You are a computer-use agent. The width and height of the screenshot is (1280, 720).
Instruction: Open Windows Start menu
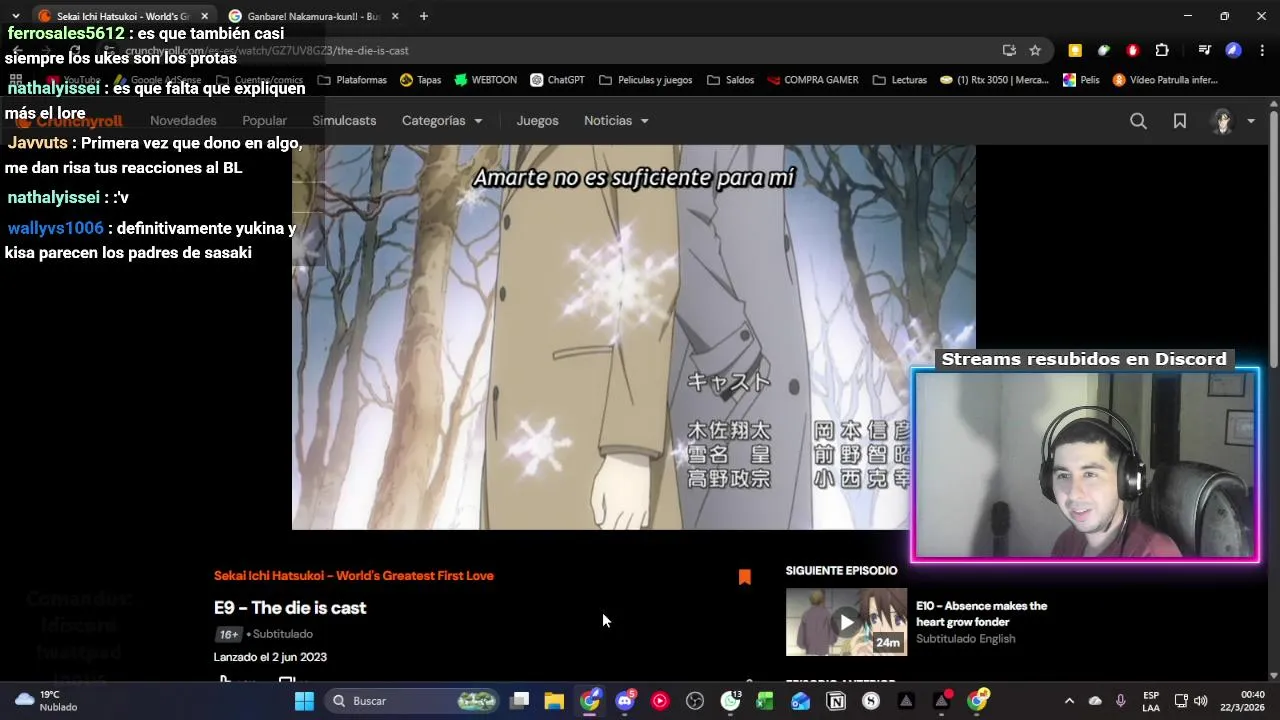coord(304,701)
